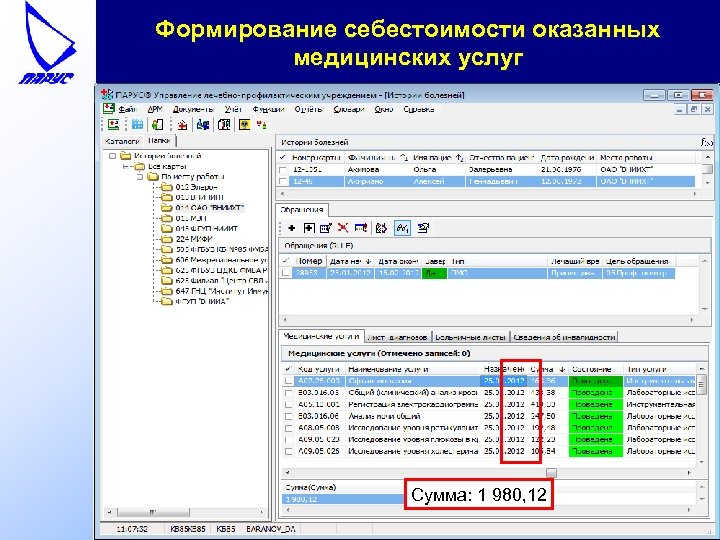Click Общий (клинический) анализ крови service name
This screenshot has width=720, height=540.
[x=412, y=393]
